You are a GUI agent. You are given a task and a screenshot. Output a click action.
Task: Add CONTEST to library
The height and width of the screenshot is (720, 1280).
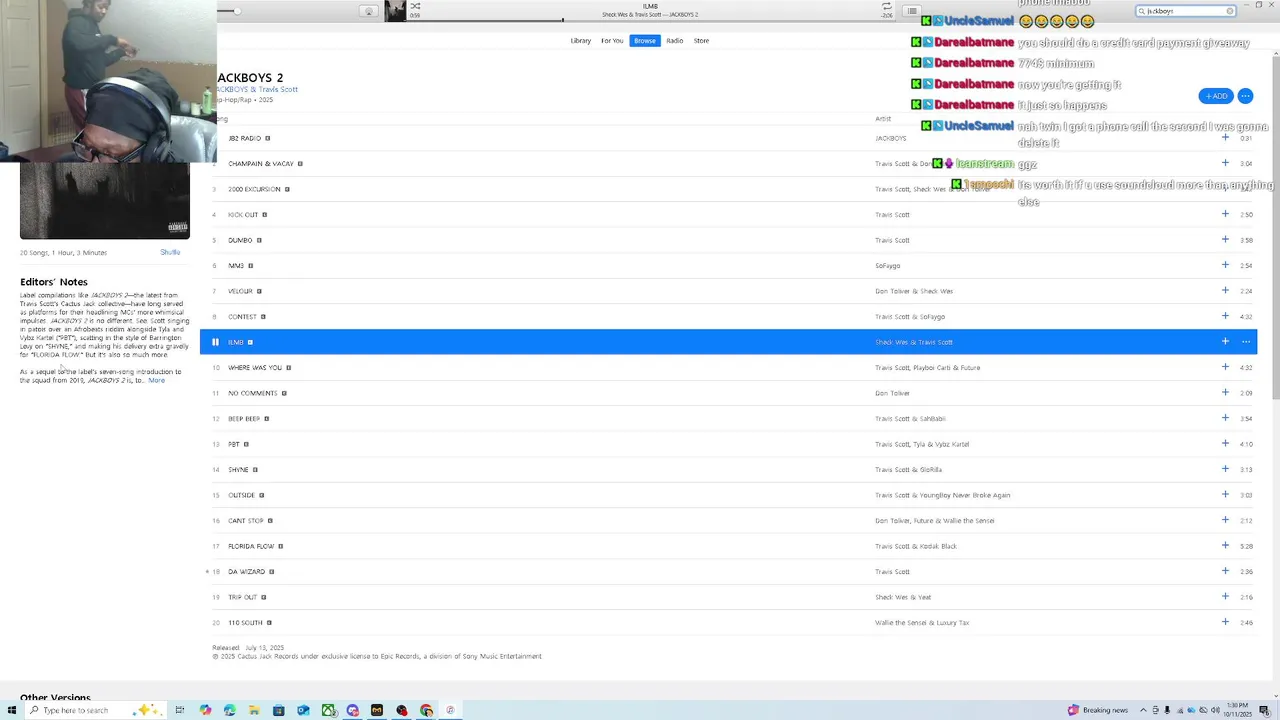coord(1225,316)
